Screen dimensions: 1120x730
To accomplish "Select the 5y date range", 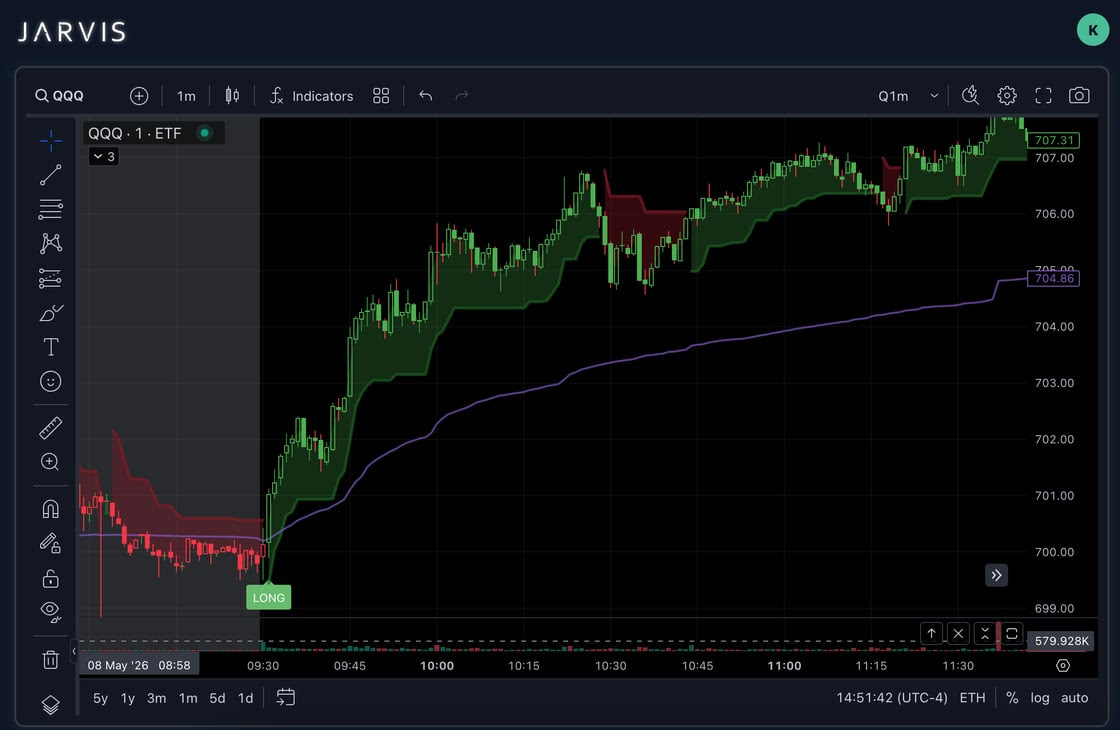I will 101,698.
